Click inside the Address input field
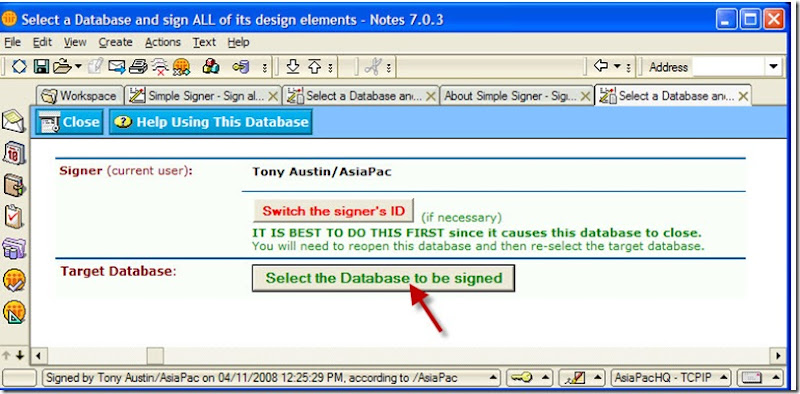 (x=729, y=66)
